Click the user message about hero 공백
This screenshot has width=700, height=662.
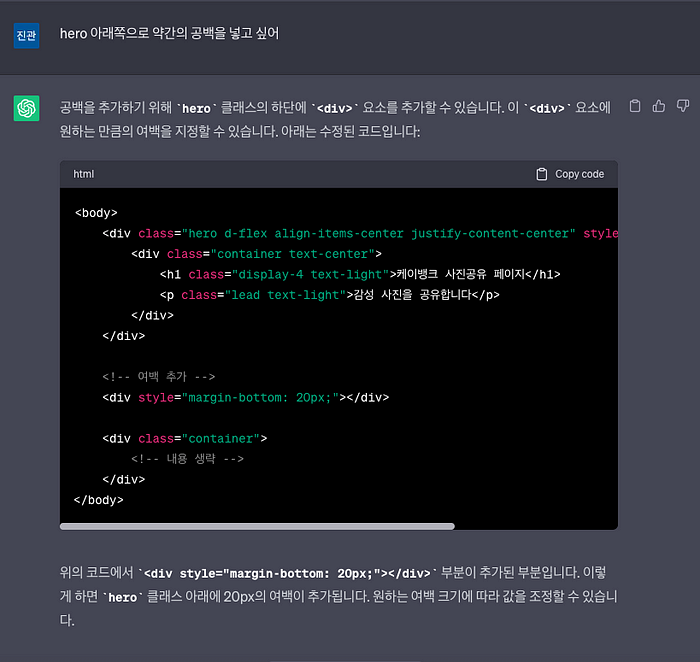click(169, 34)
